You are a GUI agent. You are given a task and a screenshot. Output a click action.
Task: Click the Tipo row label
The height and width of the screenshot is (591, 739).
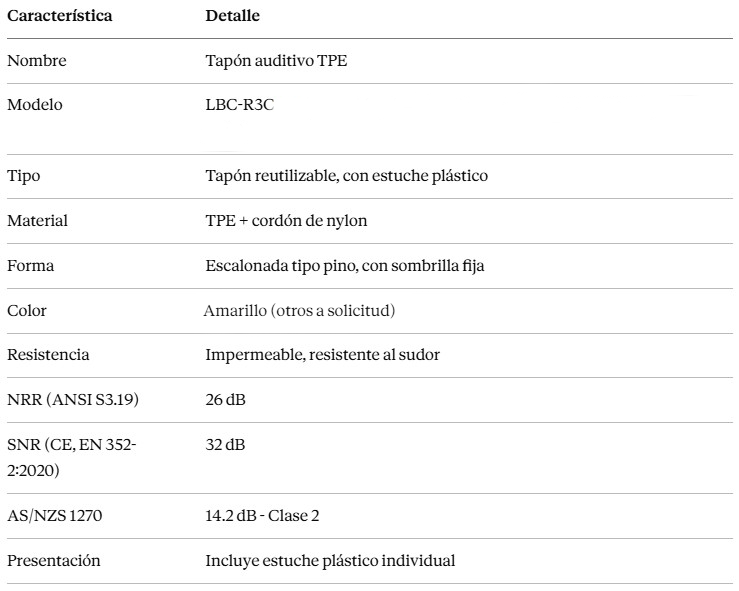tap(24, 176)
